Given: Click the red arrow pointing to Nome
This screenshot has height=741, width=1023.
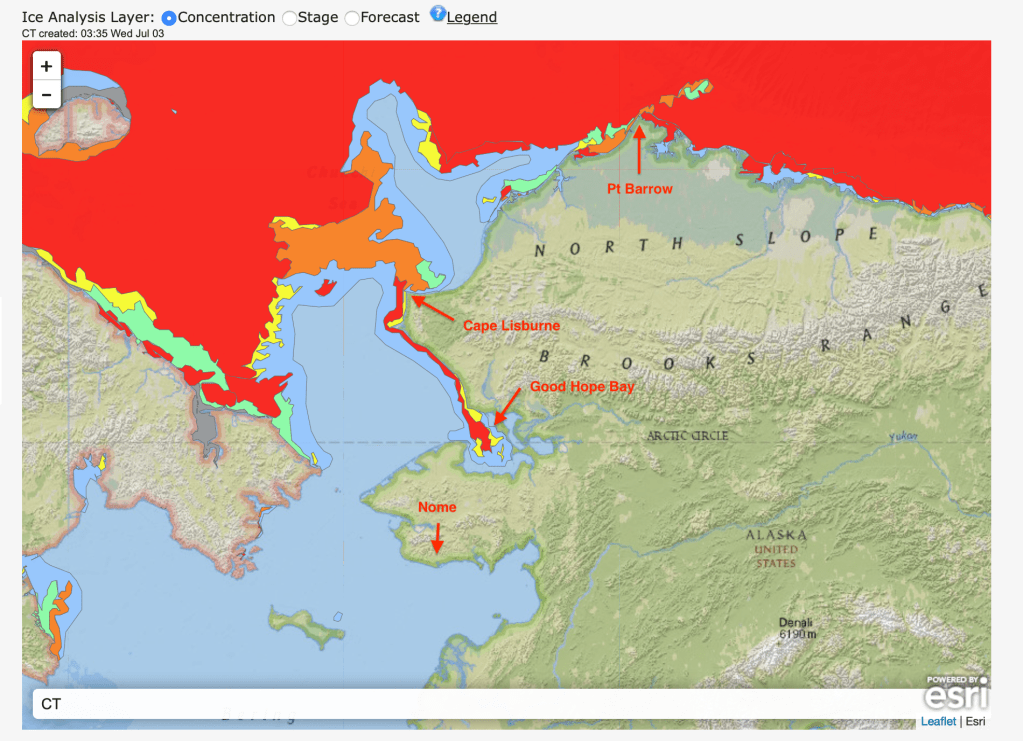Looking at the screenshot, I should (x=436, y=536).
